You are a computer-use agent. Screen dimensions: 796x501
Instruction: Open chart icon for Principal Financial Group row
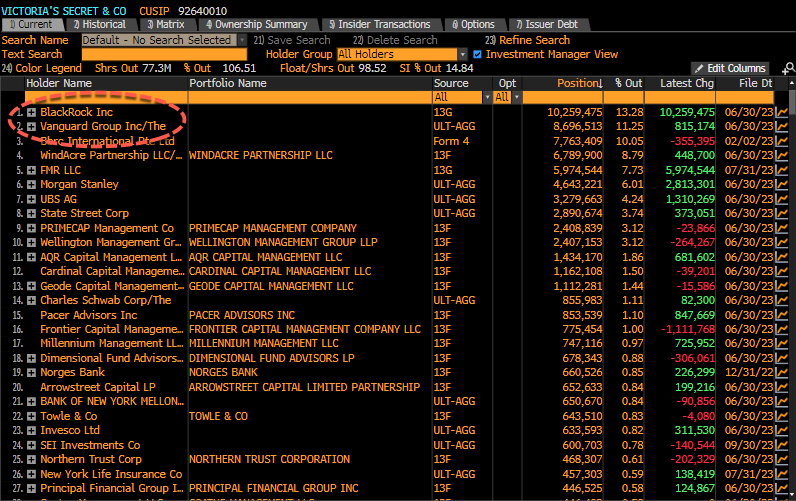[781, 488]
